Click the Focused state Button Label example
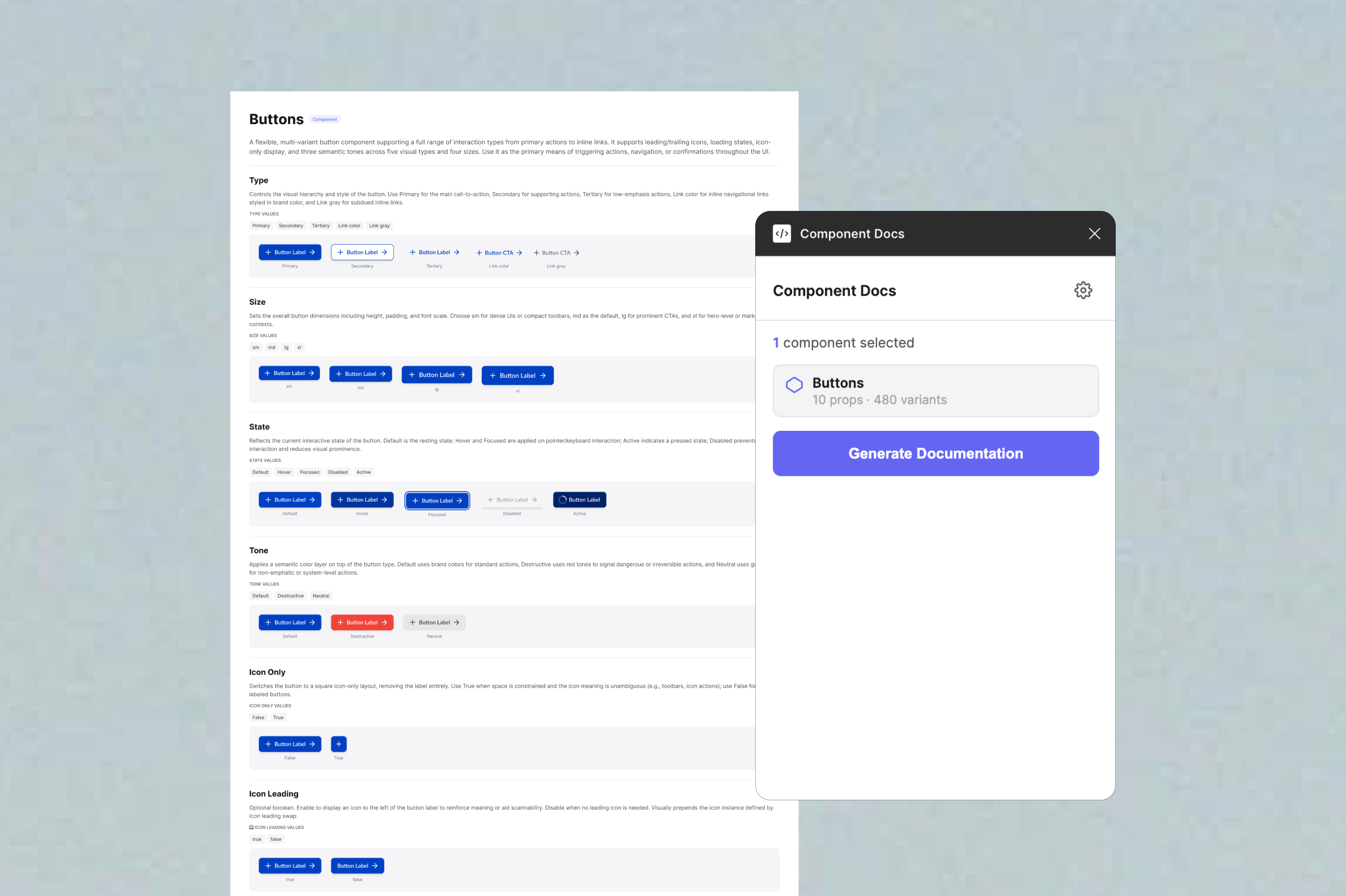1346x896 pixels. [x=437, y=500]
